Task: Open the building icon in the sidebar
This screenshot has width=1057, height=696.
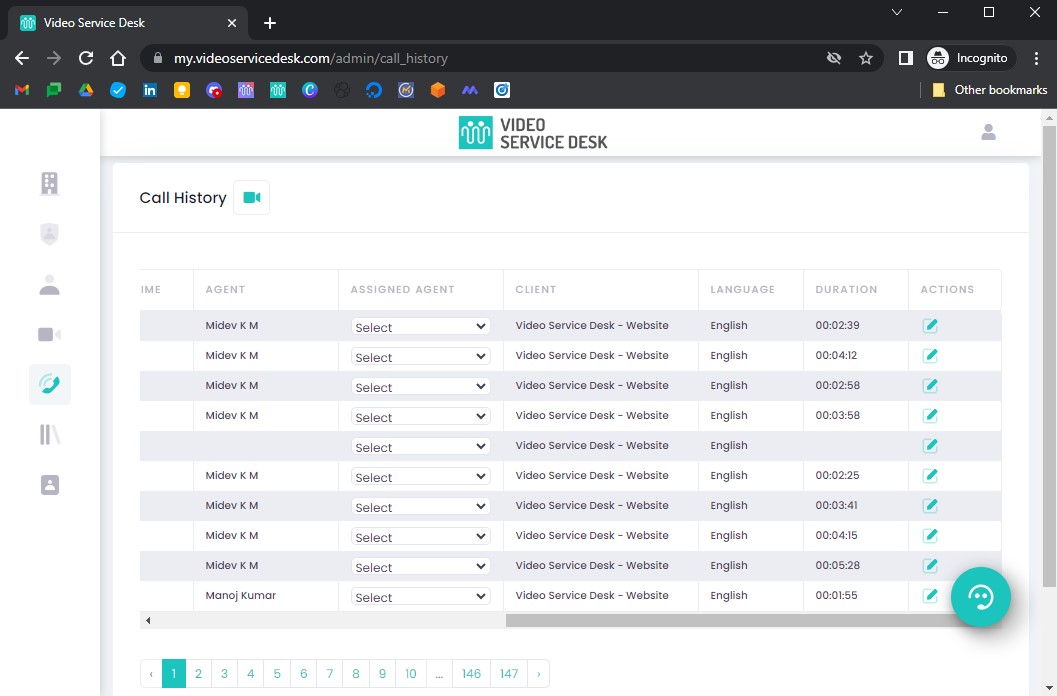Action: tap(49, 183)
